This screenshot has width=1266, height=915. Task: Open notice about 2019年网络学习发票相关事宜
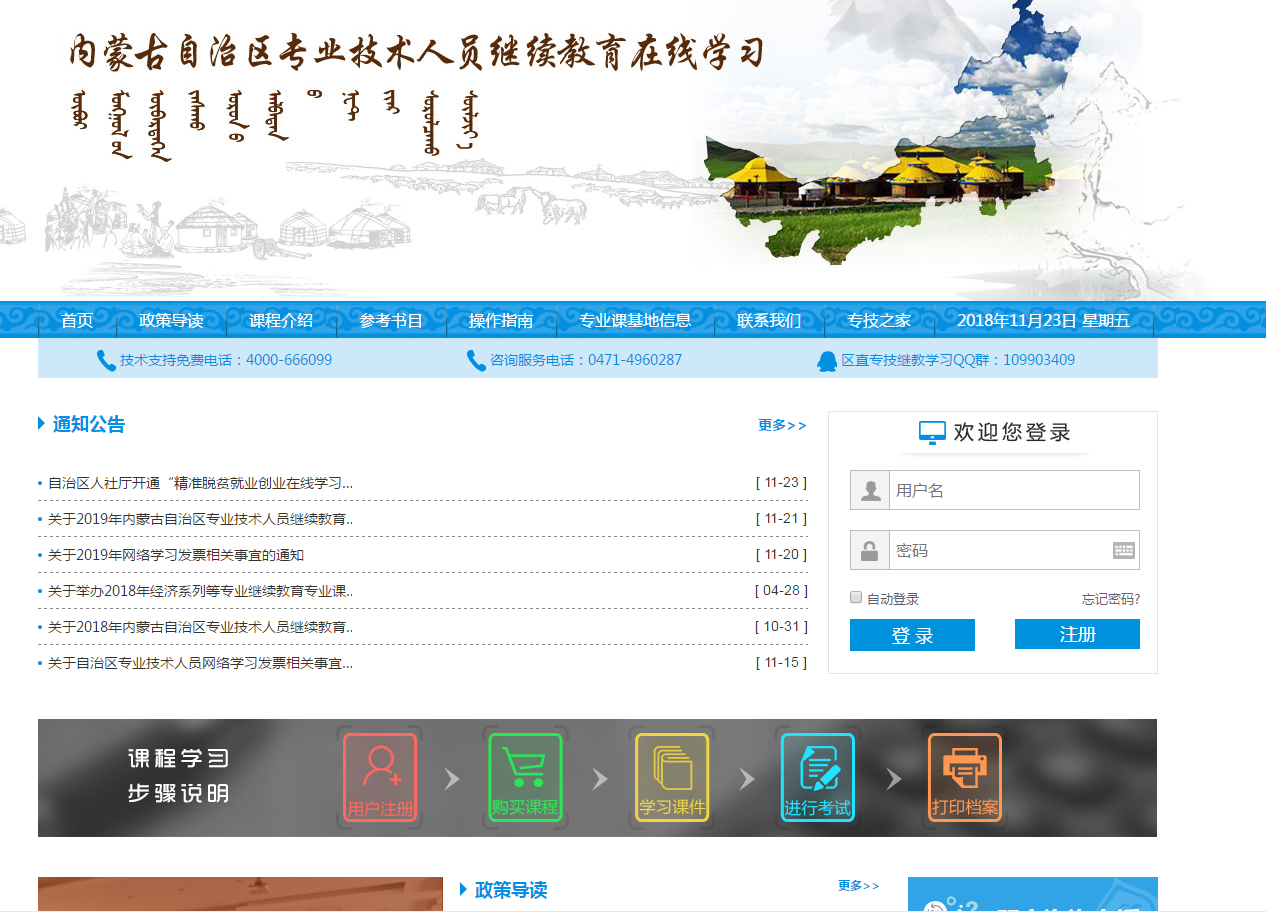(176, 555)
